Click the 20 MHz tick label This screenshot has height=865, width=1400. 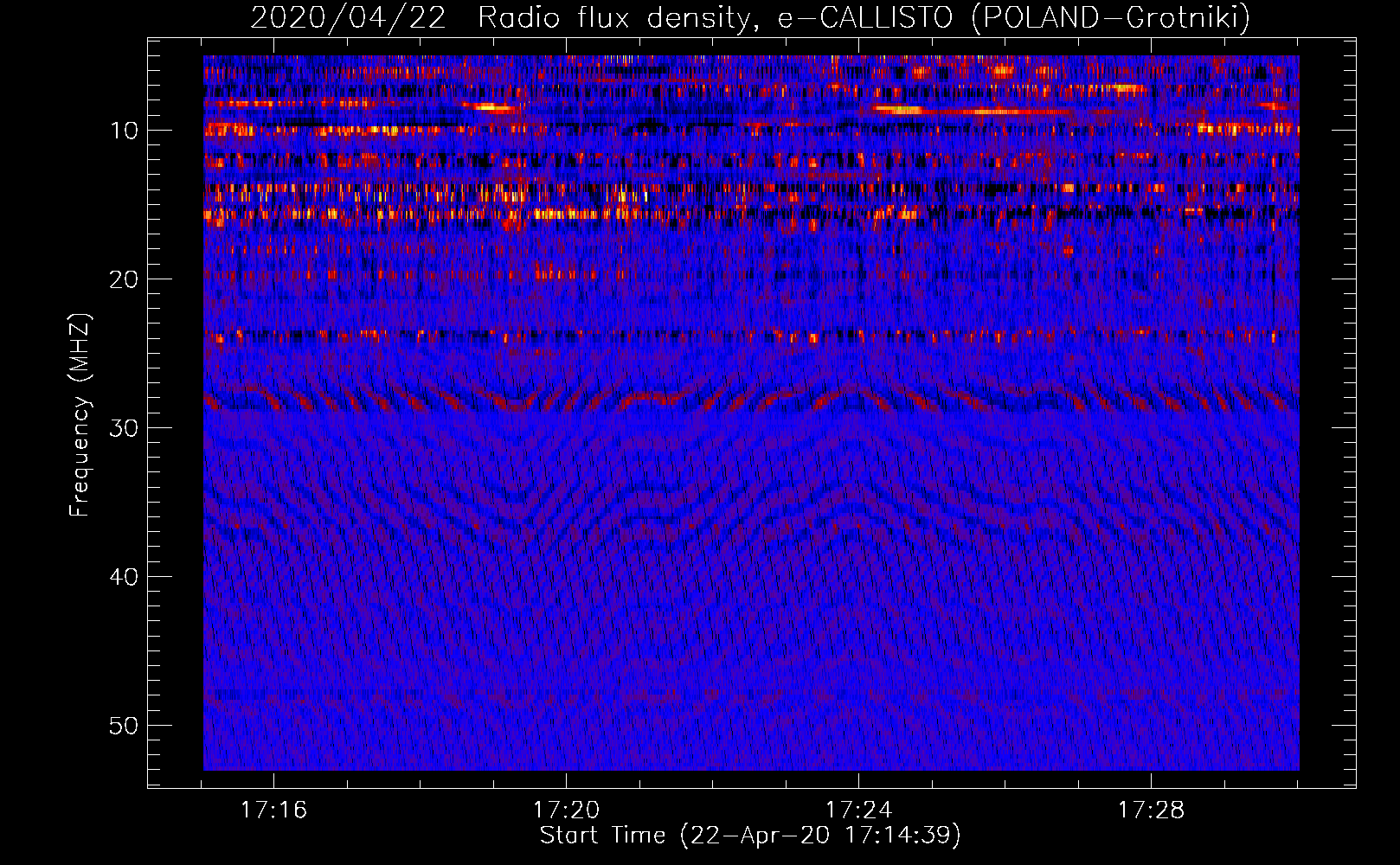click(125, 279)
